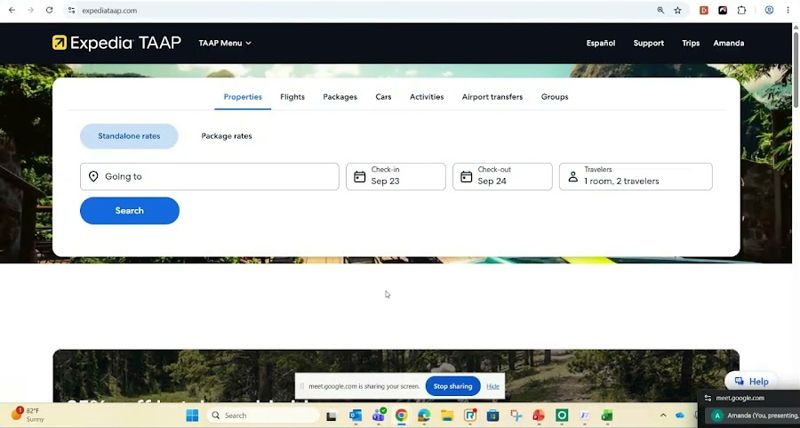Open the weather widget showing 82°F

coord(28,415)
